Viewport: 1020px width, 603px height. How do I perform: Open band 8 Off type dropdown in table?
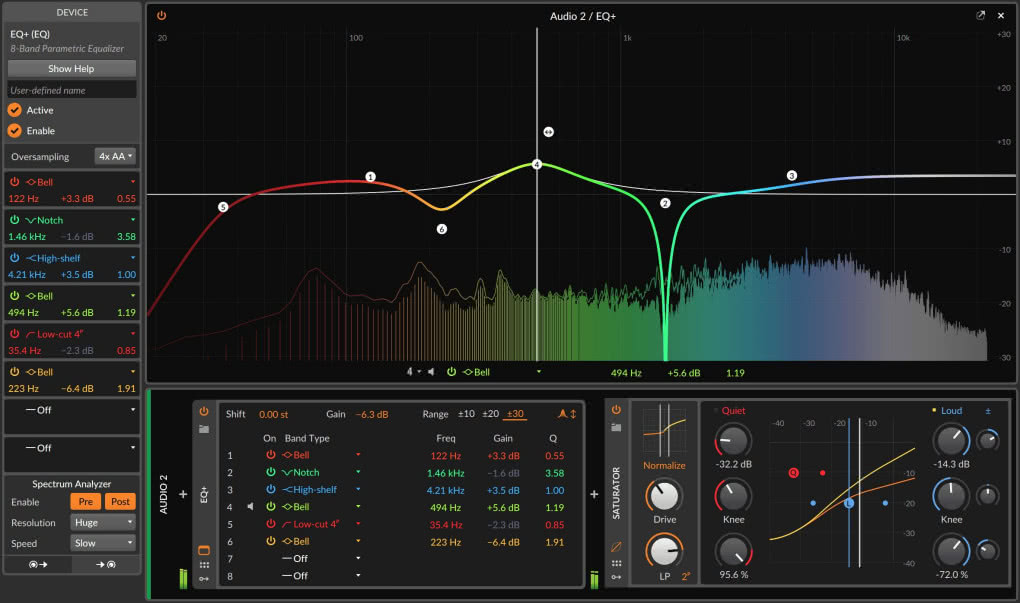(358, 576)
